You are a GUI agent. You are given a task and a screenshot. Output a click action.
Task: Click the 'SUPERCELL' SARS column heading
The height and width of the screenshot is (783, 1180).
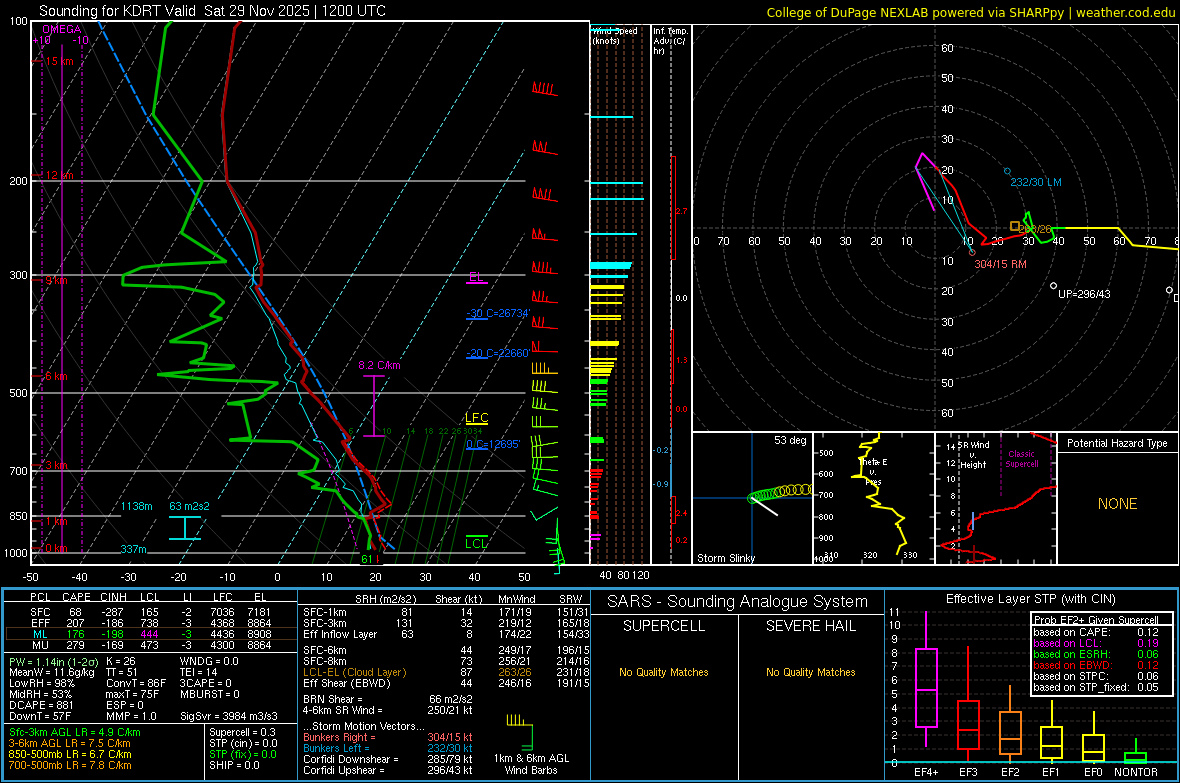pos(664,626)
